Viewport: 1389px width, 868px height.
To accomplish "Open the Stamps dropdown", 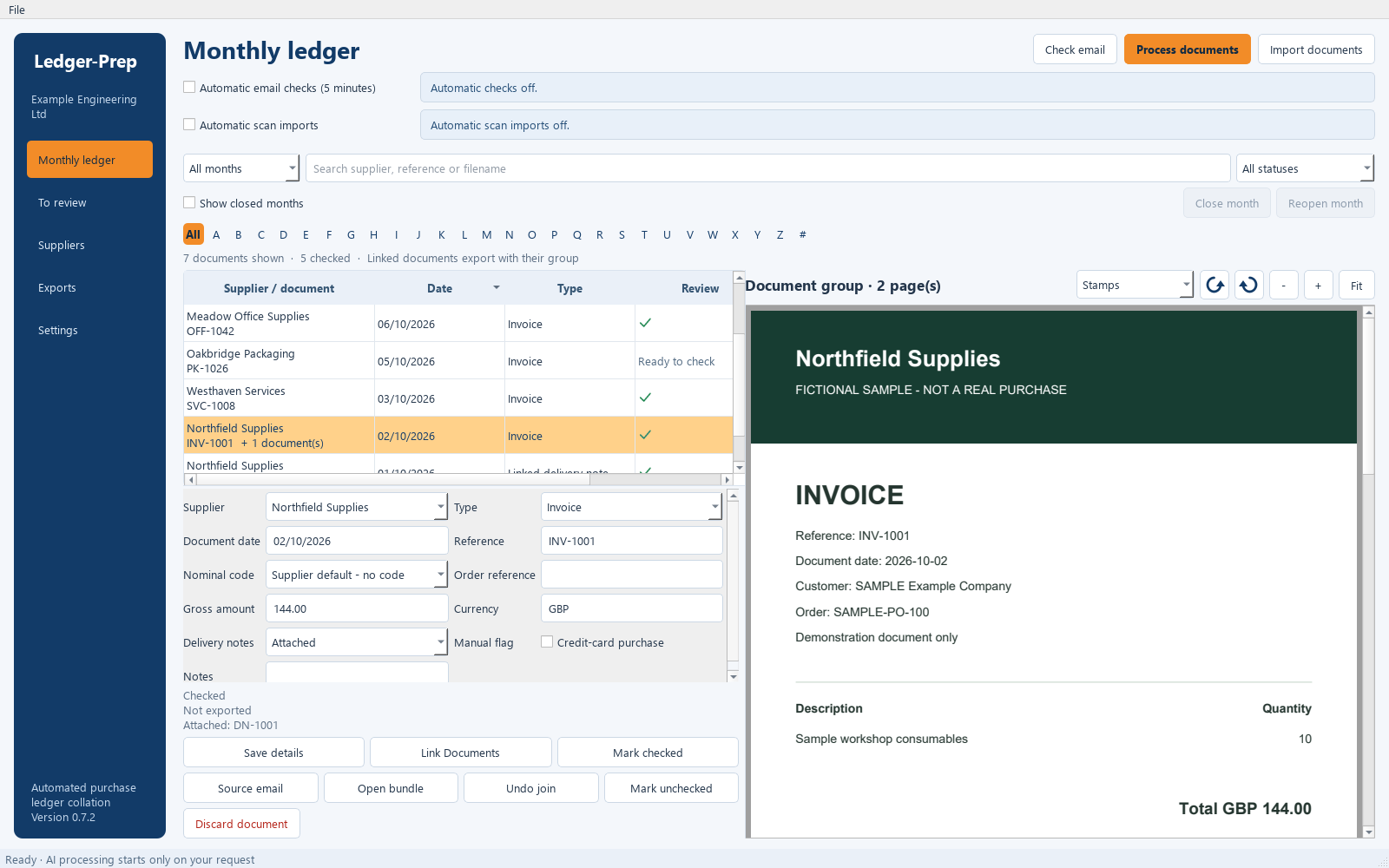I will coord(1136,285).
